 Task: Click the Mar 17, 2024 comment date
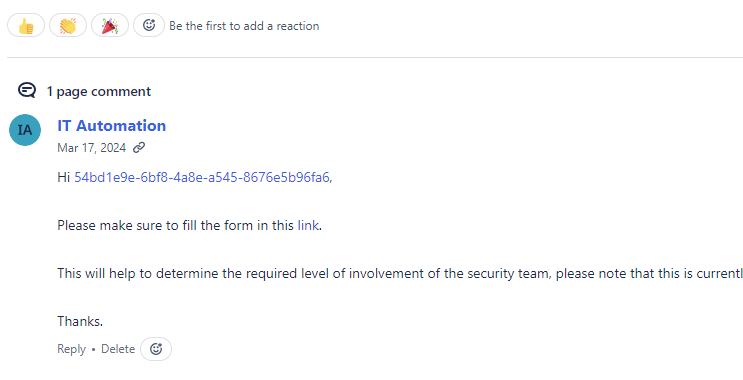[91, 148]
